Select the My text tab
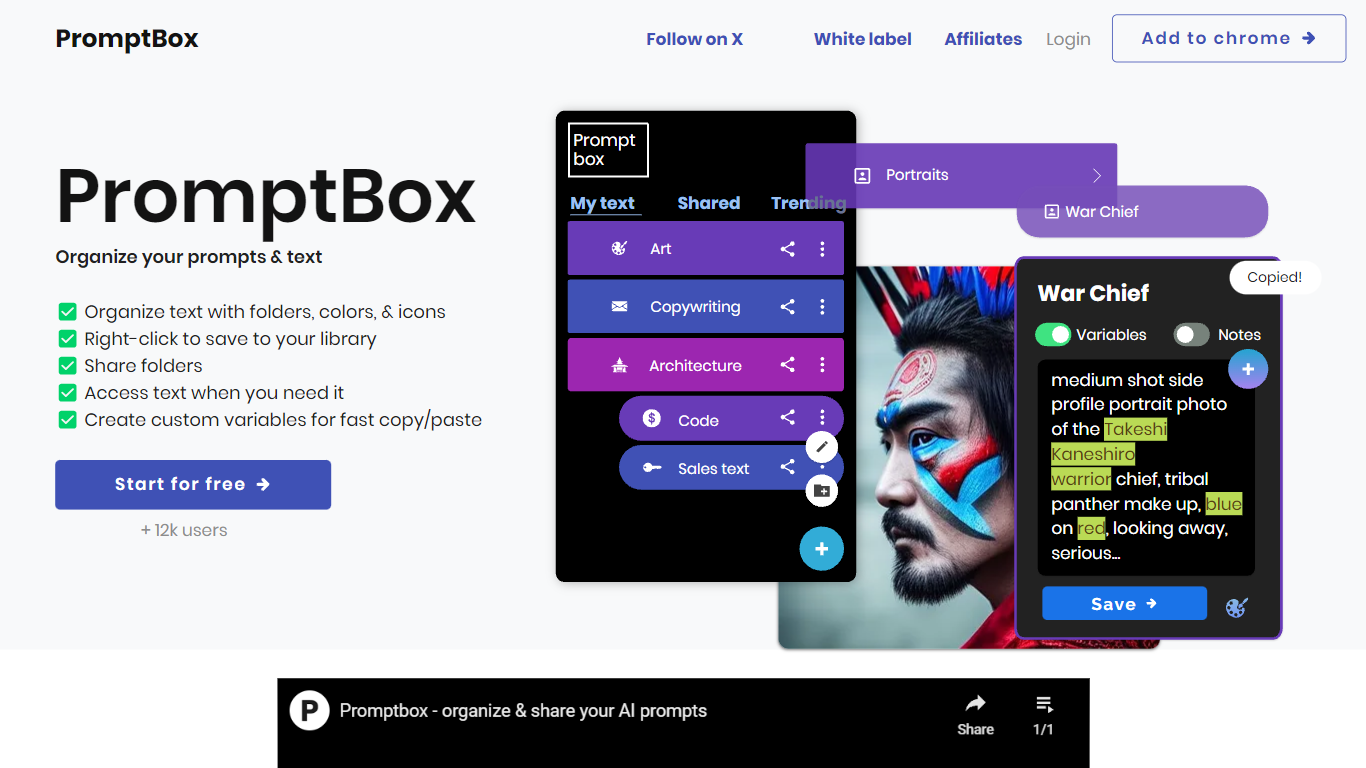 [602, 203]
